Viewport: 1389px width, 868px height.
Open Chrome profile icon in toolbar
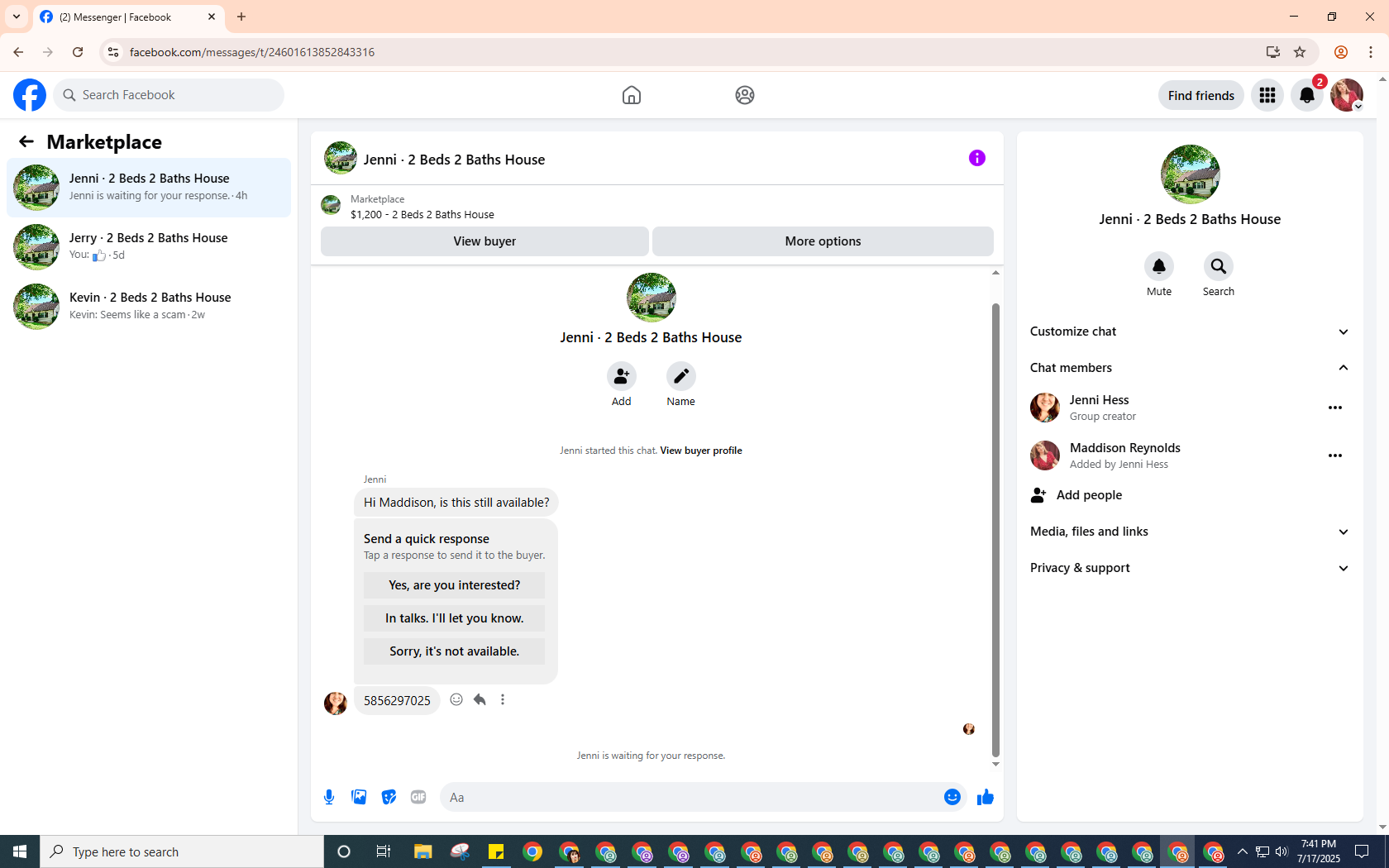click(x=1341, y=52)
